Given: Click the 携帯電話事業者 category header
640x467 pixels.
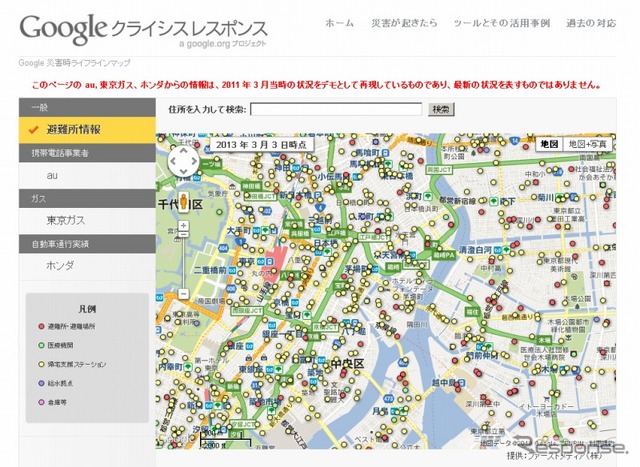Looking at the screenshot, I should pyautogui.click(x=87, y=153).
